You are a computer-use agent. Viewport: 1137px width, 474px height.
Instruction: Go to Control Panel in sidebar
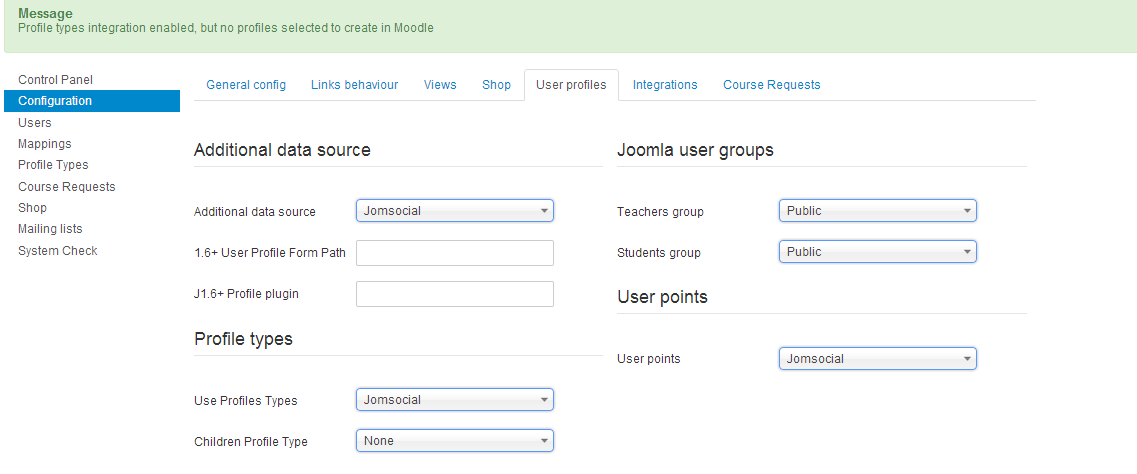pos(55,79)
